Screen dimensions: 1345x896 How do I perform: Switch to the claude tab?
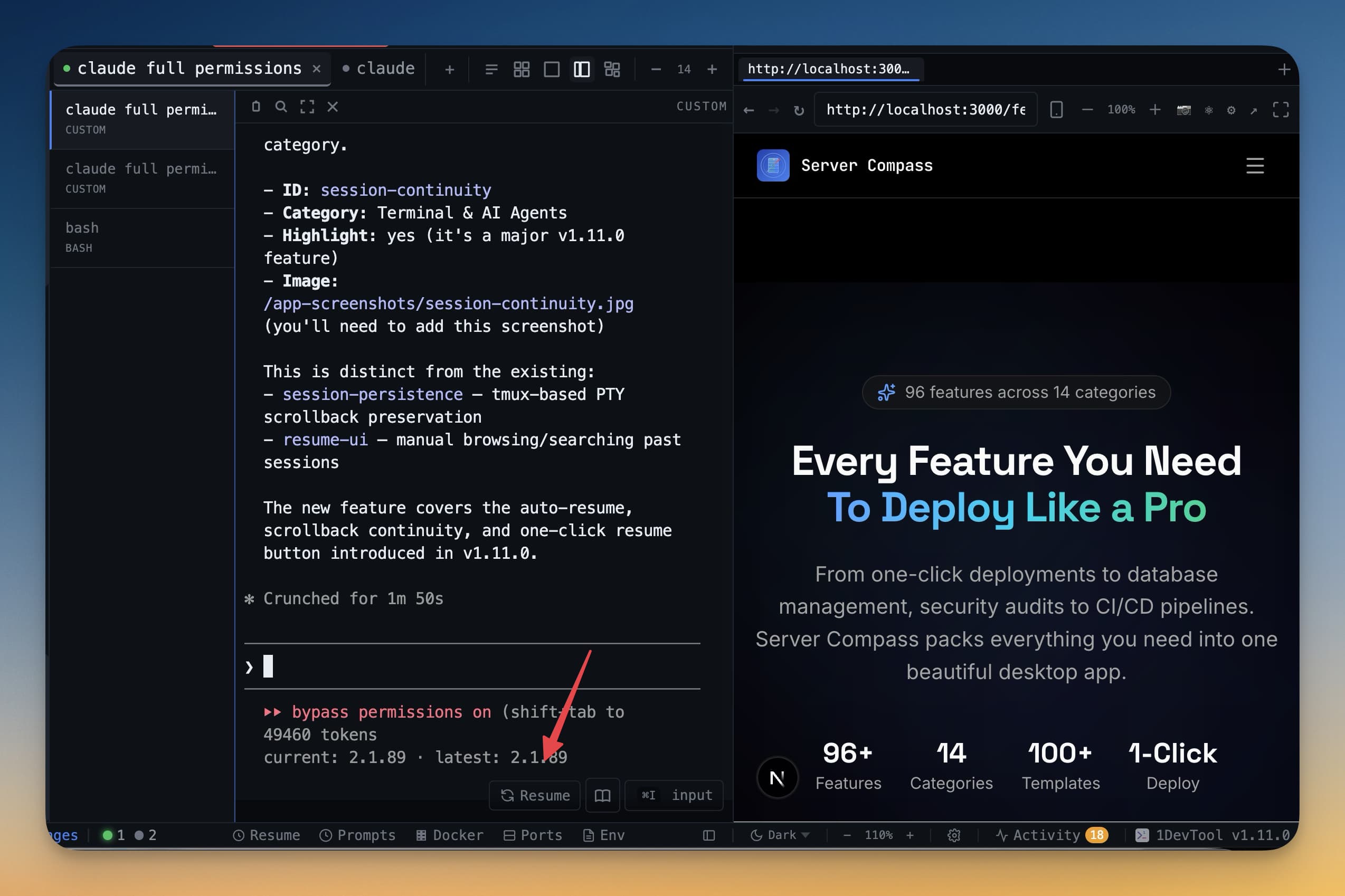(x=386, y=68)
